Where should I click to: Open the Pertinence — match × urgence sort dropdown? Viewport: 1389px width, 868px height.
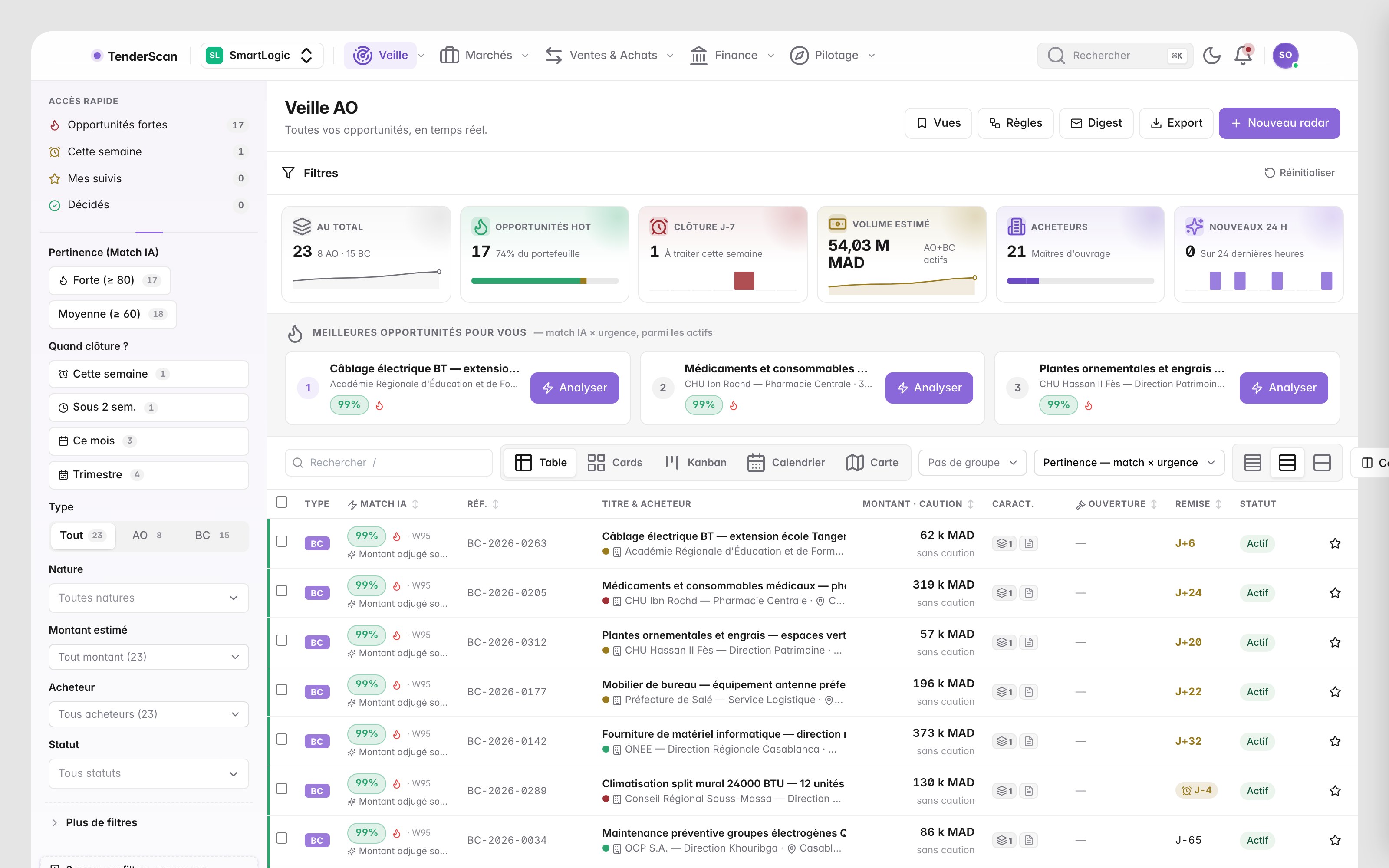pos(1129,463)
